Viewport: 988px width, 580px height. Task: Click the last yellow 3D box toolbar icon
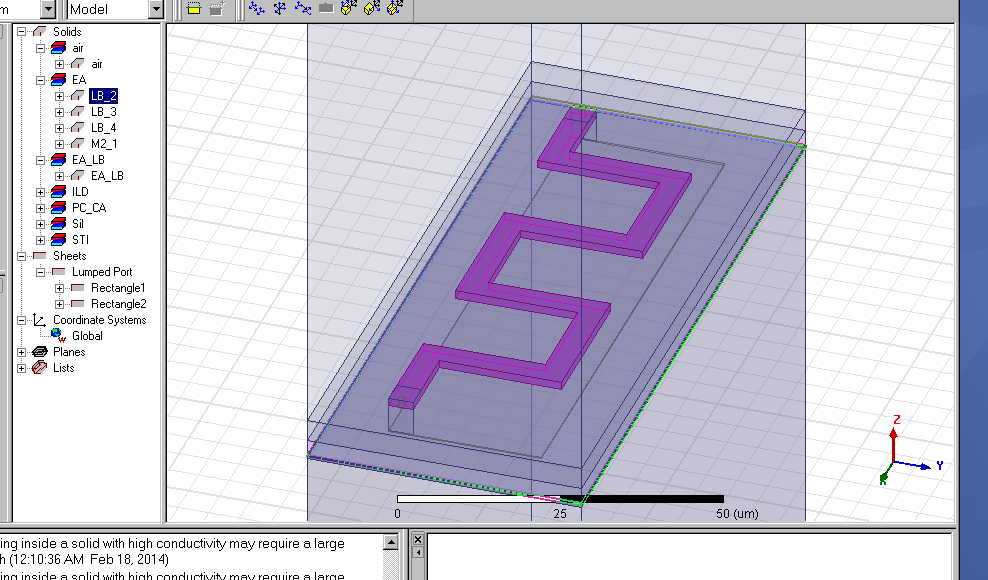tap(394, 9)
